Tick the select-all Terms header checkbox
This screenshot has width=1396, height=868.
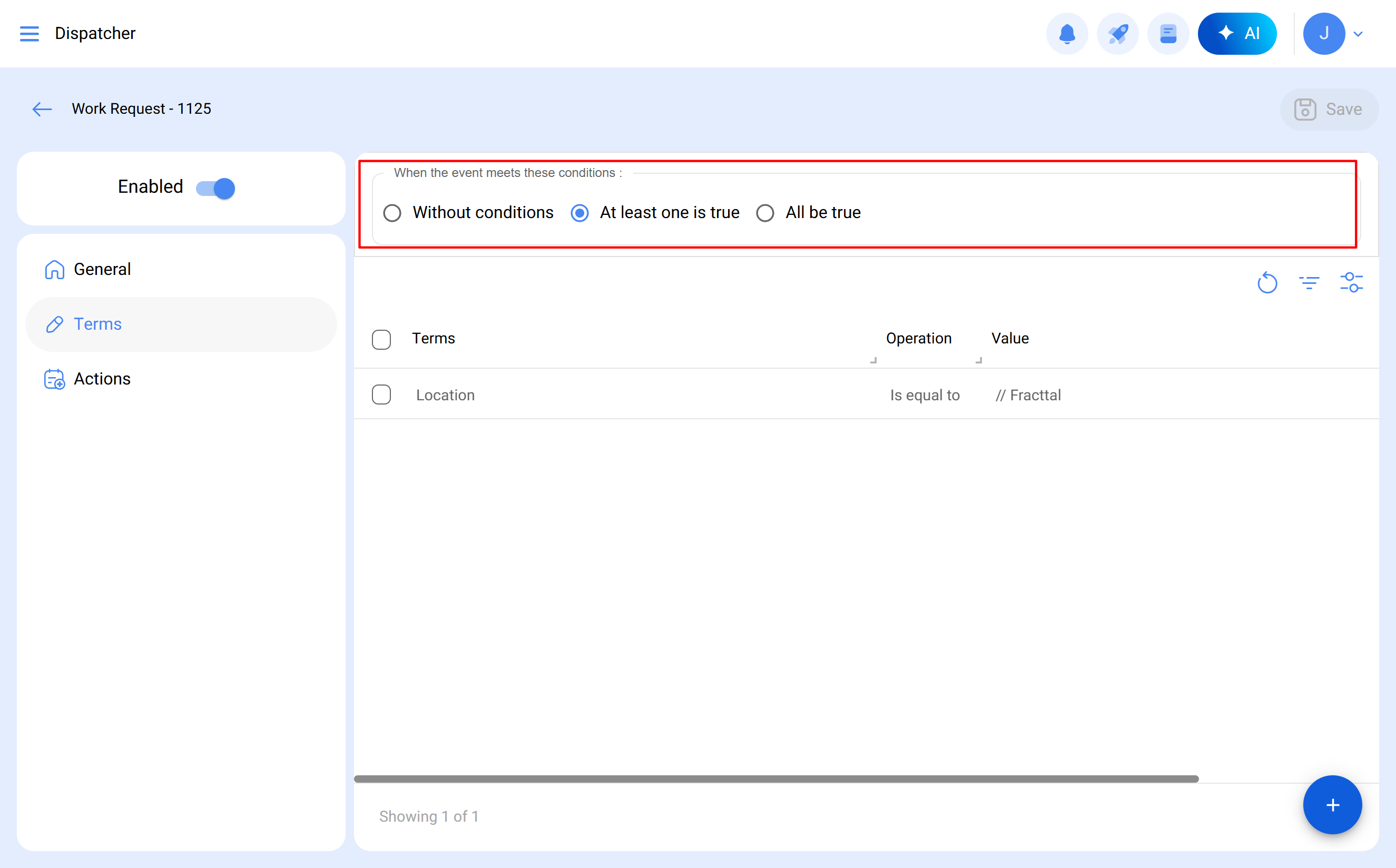(381, 339)
